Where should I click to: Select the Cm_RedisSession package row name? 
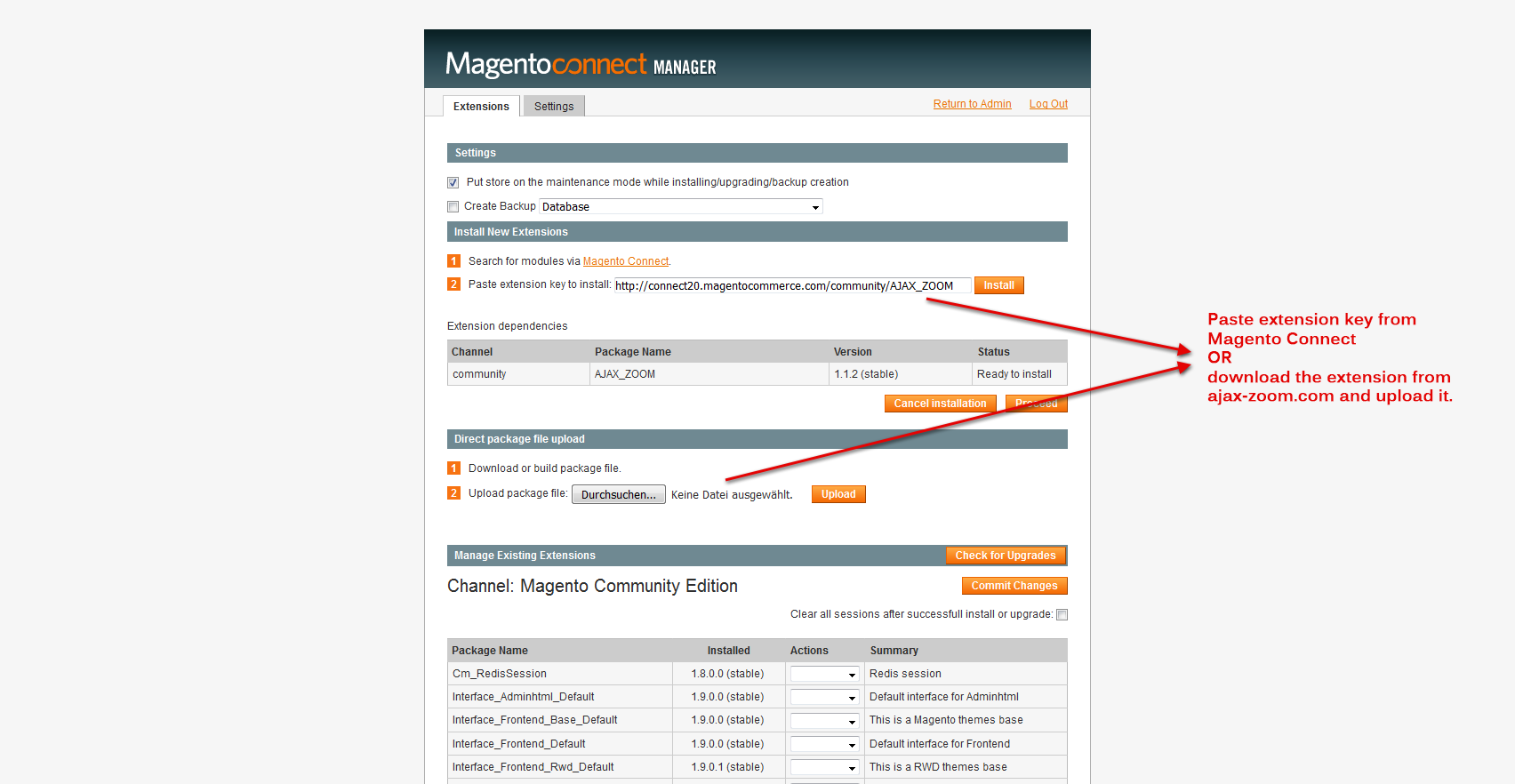point(500,674)
